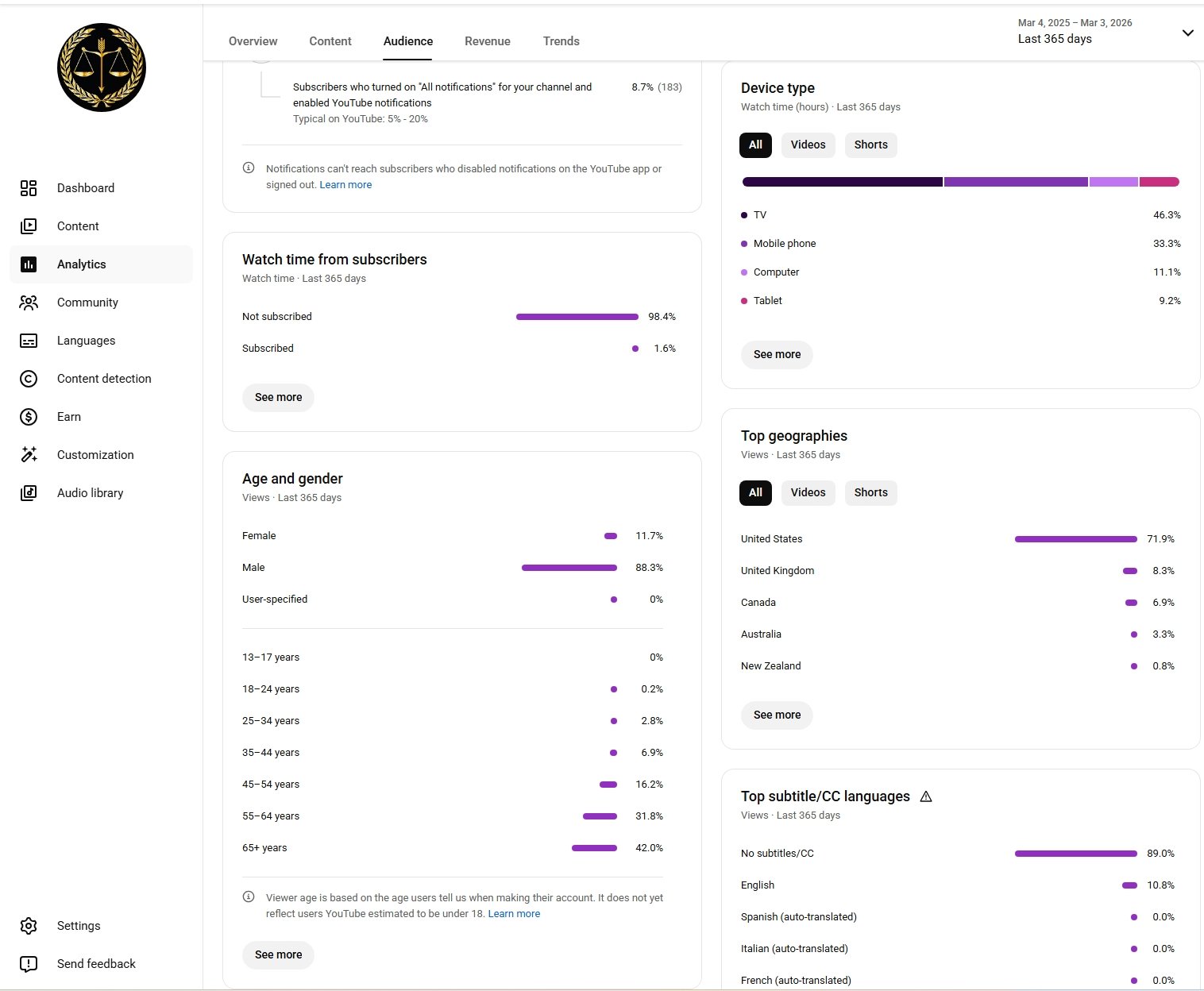Click the Earn dollar-sign icon
The image size is (1204, 991).
point(29,417)
